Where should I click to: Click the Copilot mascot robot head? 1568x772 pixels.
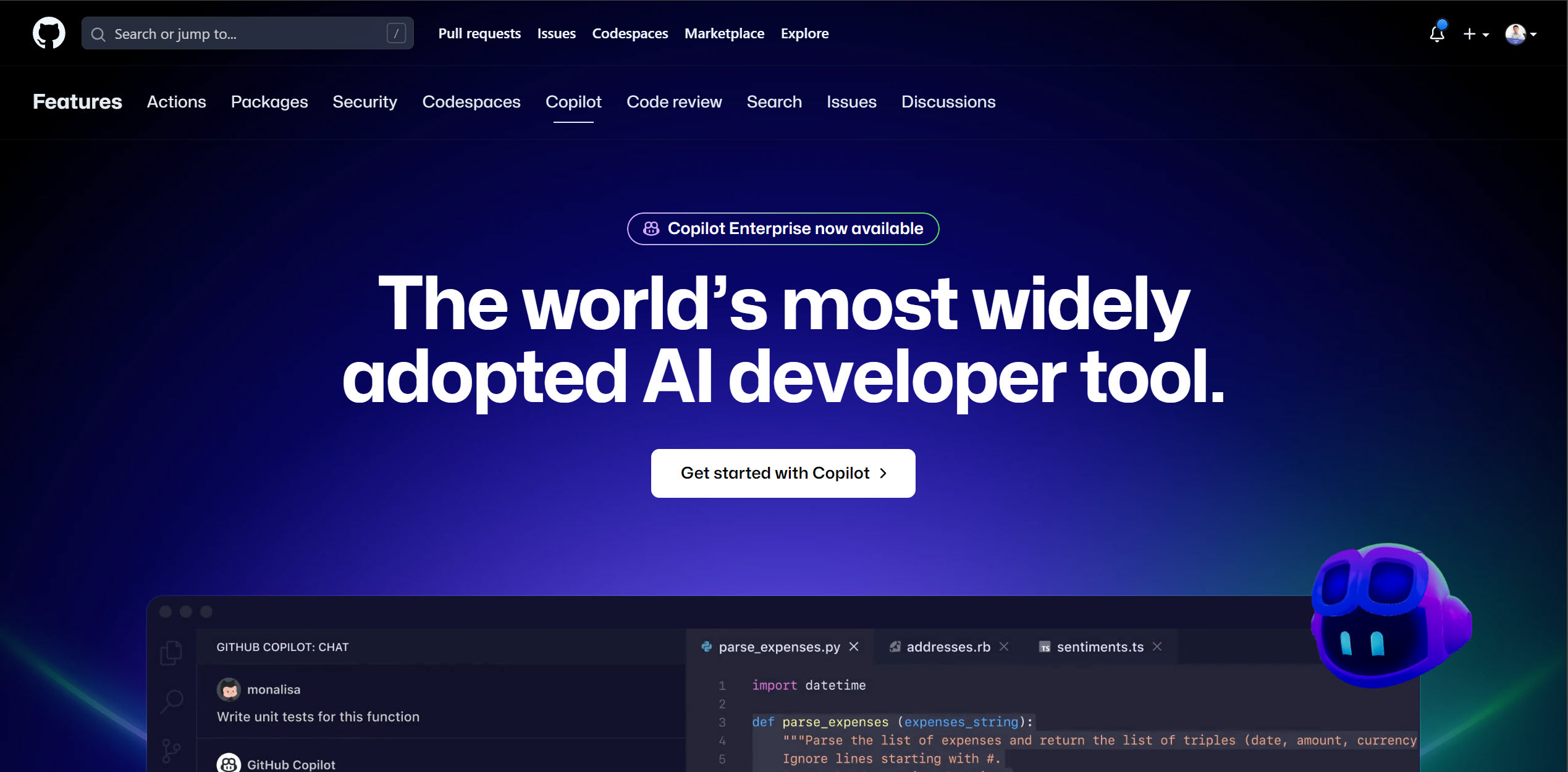[x=1388, y=616]
